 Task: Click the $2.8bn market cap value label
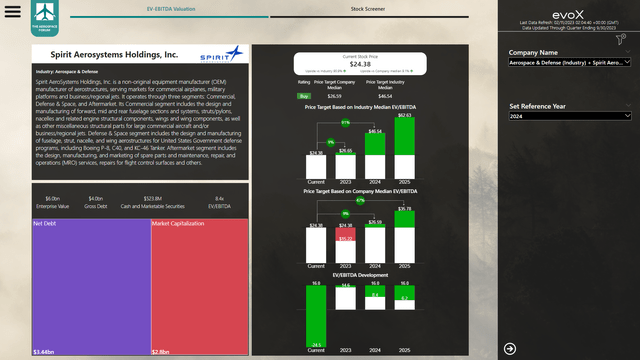point(160,352)
